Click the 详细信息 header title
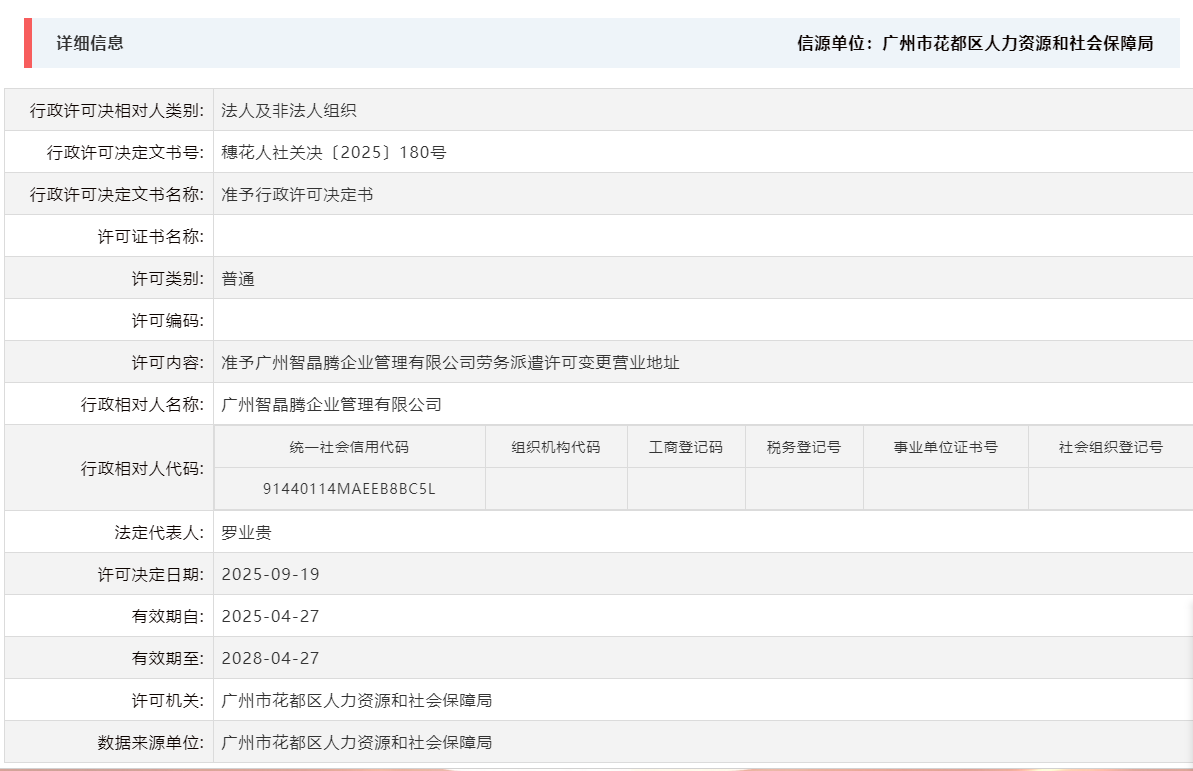The height and width of the screenshot is (771, 1193). coord(81,44)
